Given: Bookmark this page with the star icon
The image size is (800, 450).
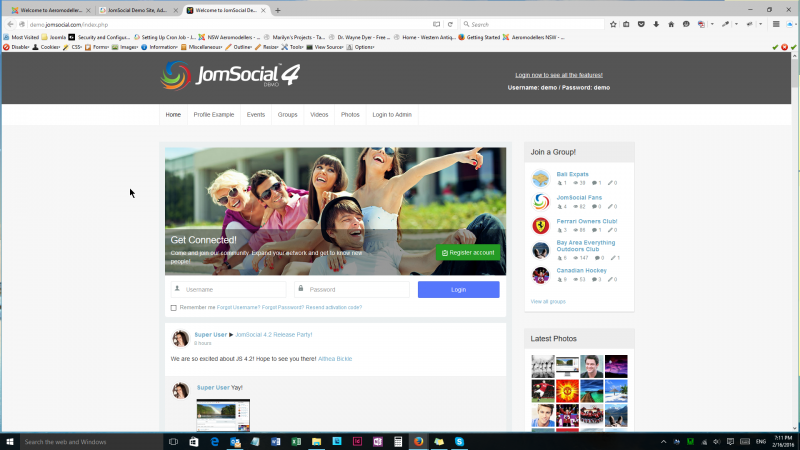Looking at the screenshot, I should pyautogui.click(x=613, y=24).
